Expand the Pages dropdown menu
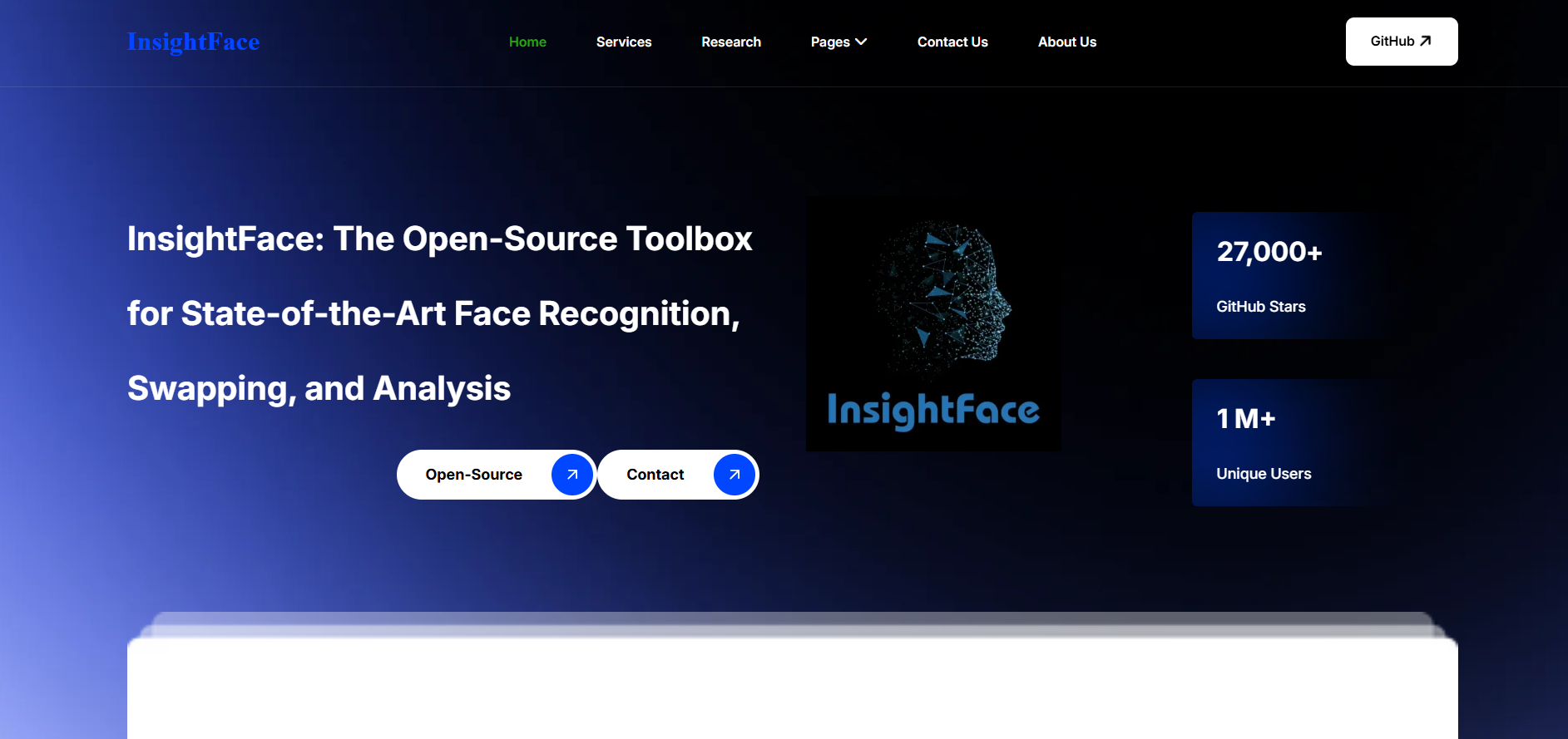Image resolution: width=1568 pixels, height=739 pixels. click(838, 42)
